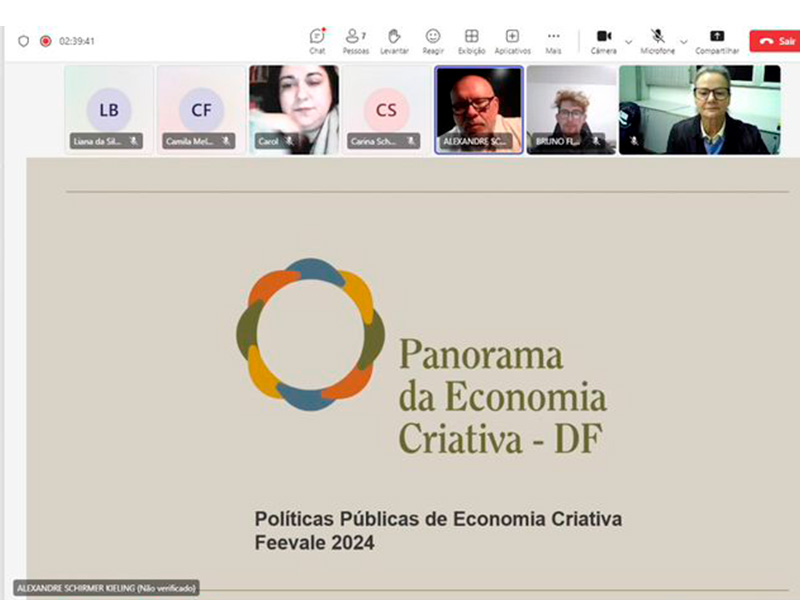The image size is (800, 600).
Task: Click the shield security icon
Action: pyautogui.click(x=23, y=41)
